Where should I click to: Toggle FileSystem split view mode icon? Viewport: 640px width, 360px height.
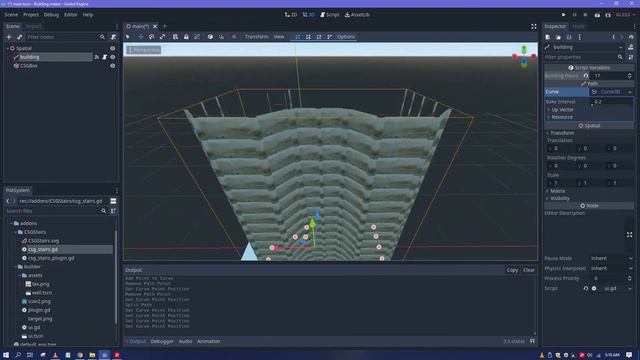[x=113, y=201]
